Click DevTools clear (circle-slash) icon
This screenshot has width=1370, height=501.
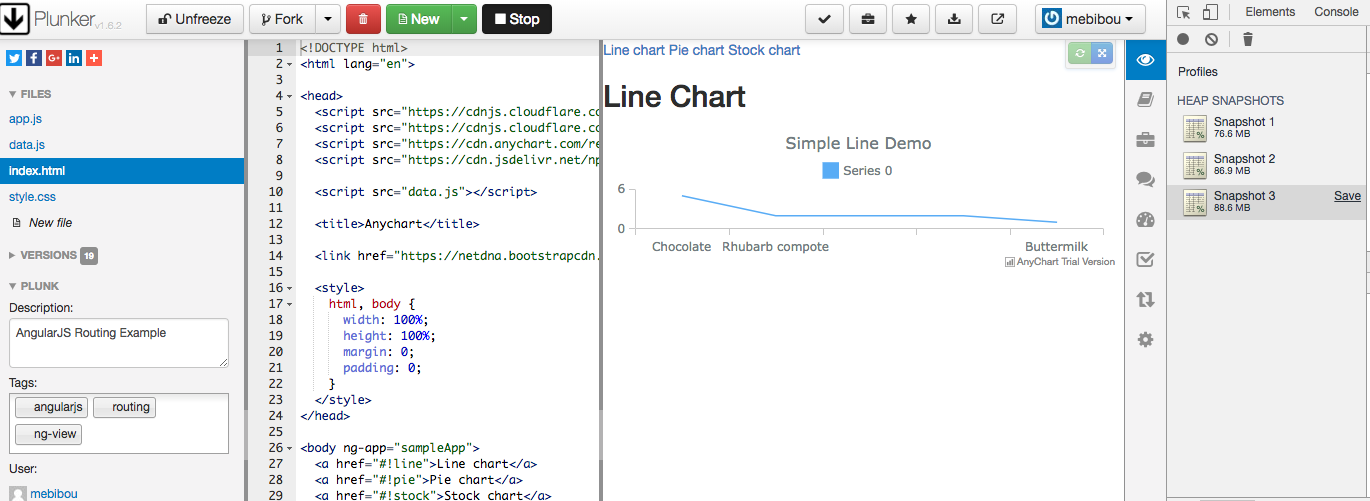(1211, 39)
